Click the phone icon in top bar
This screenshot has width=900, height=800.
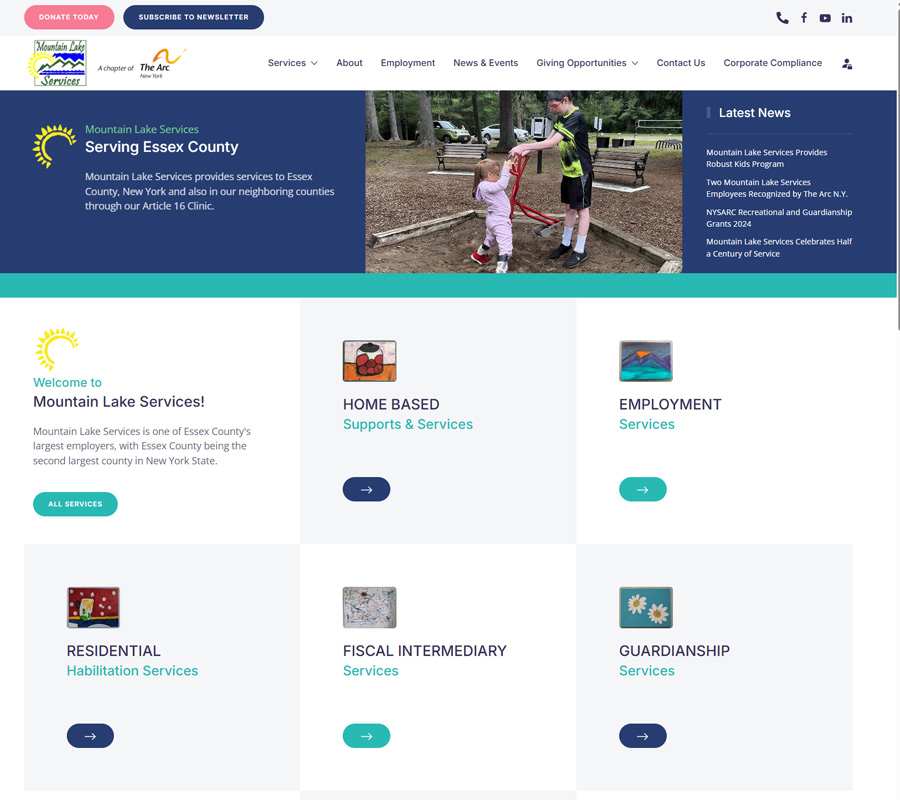click(x=782, y=18)
